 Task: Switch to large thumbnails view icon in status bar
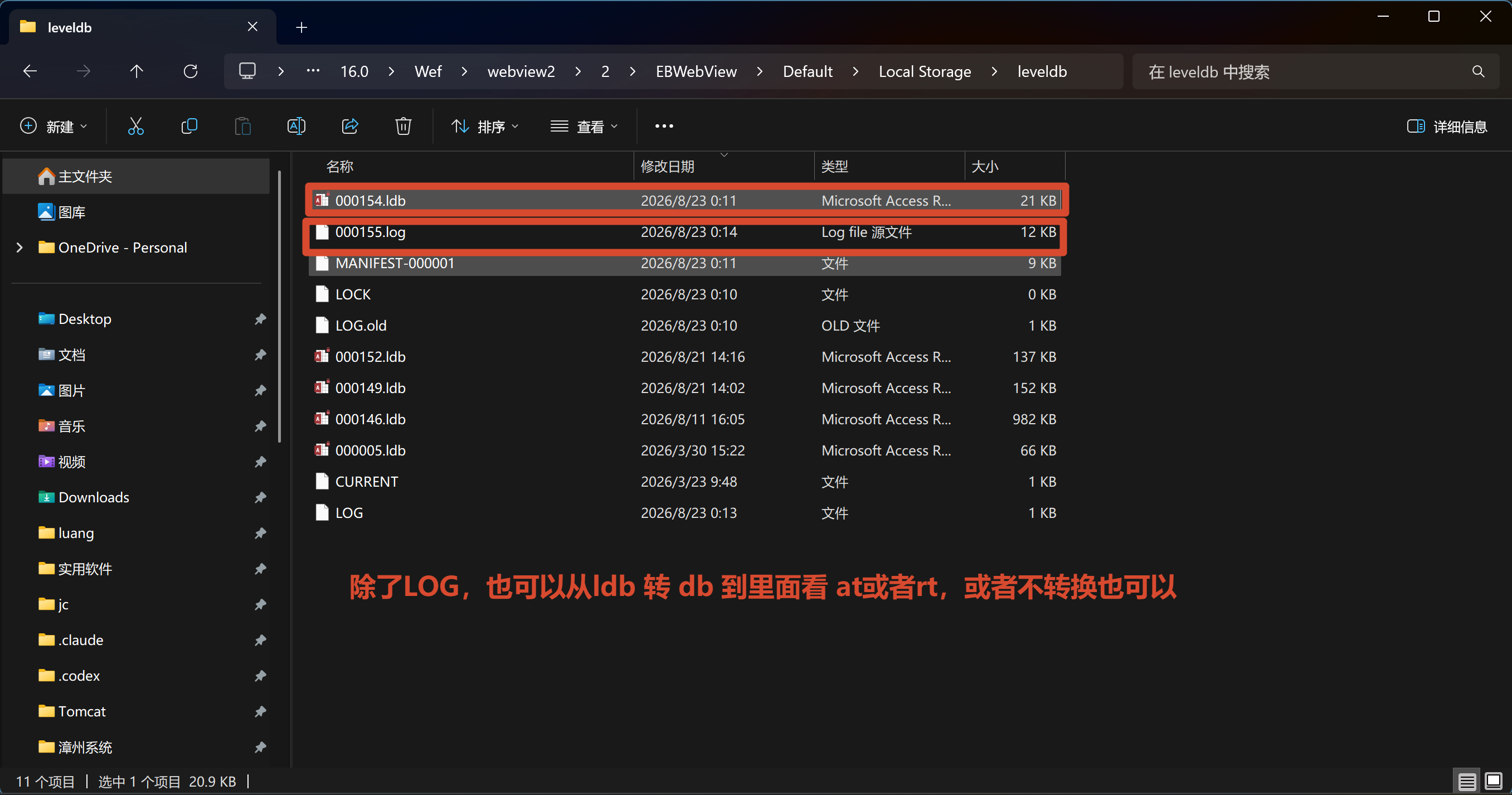click(1493, 782)
